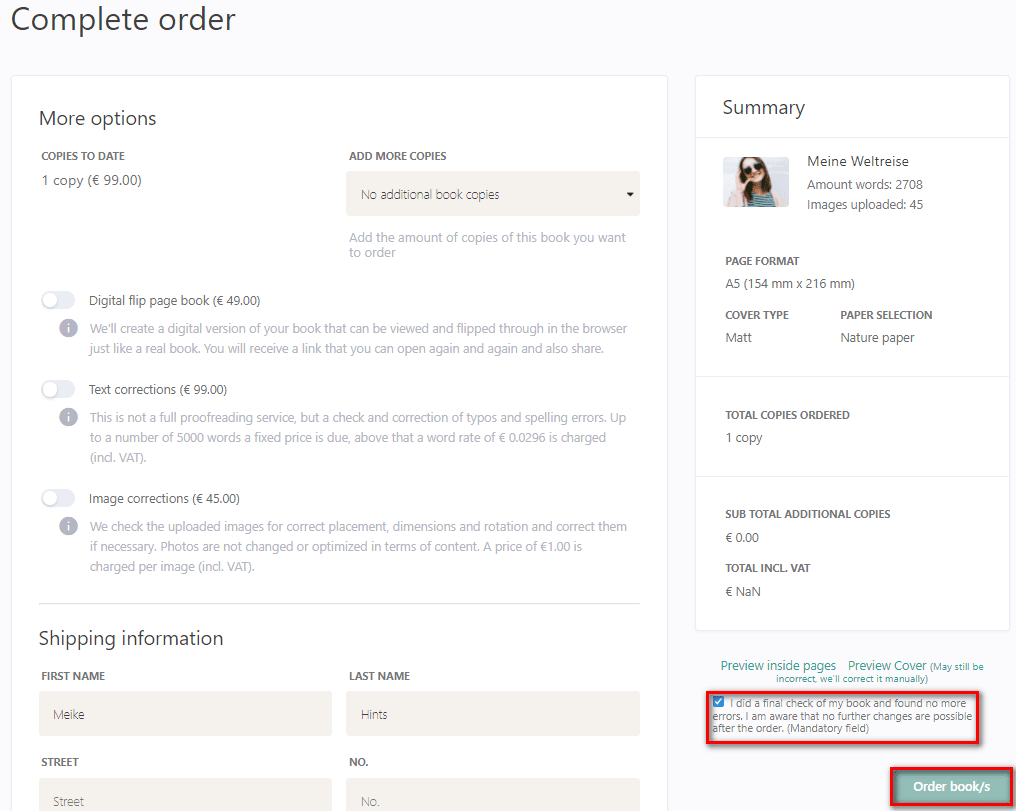Click info icon for Text corrections
The height and width of the screenshot is (811, 1016).
(x=69, y=417)
